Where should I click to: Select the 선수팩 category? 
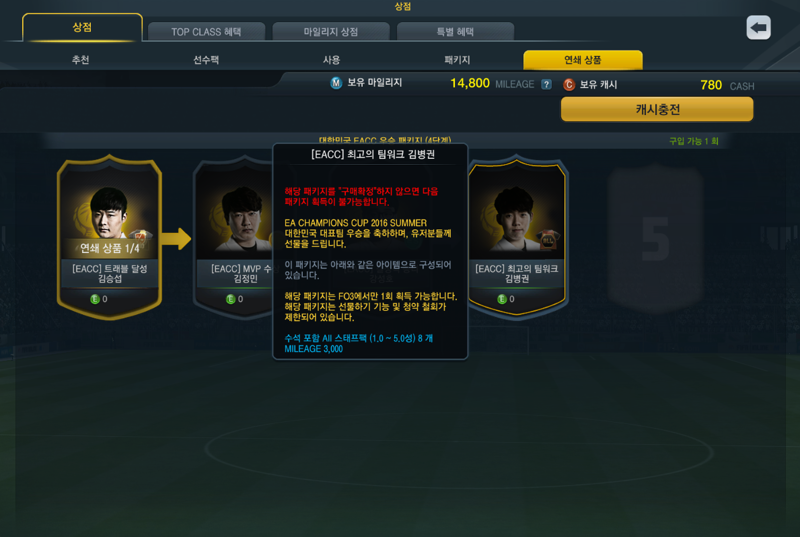pyautogui.click(x=206, y=60)
